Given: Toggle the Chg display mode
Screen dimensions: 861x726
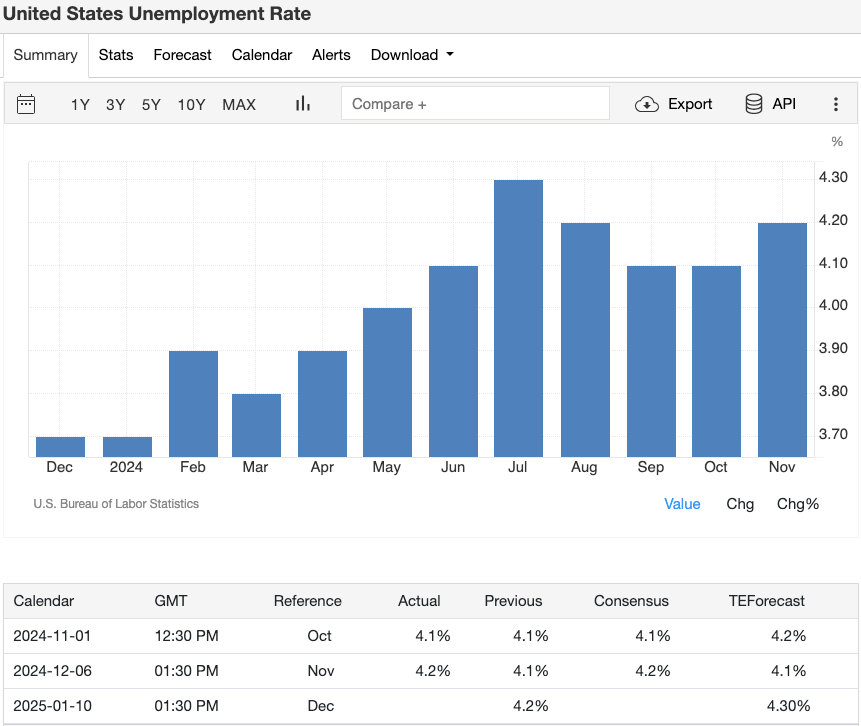Looking at the screenshot, I should (740, 504).
